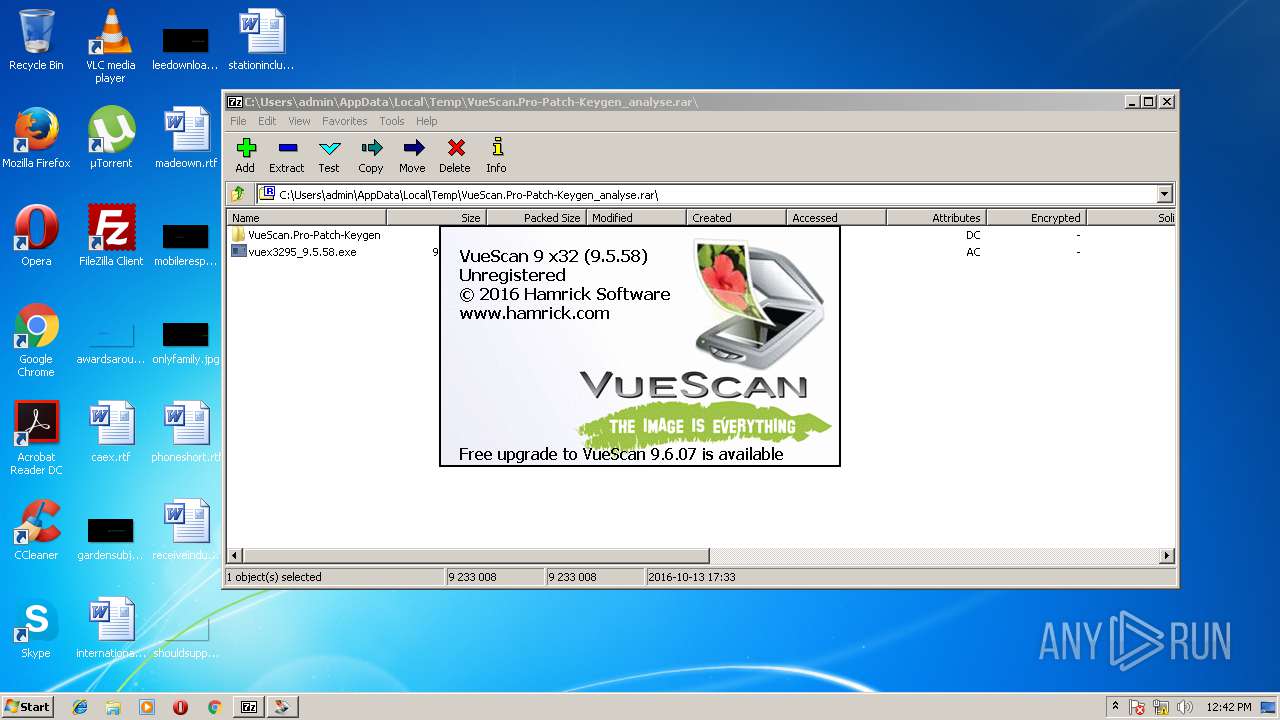Select the stationinclu... Word document icon
The image size is (1280, 720).
click(260, 41)
